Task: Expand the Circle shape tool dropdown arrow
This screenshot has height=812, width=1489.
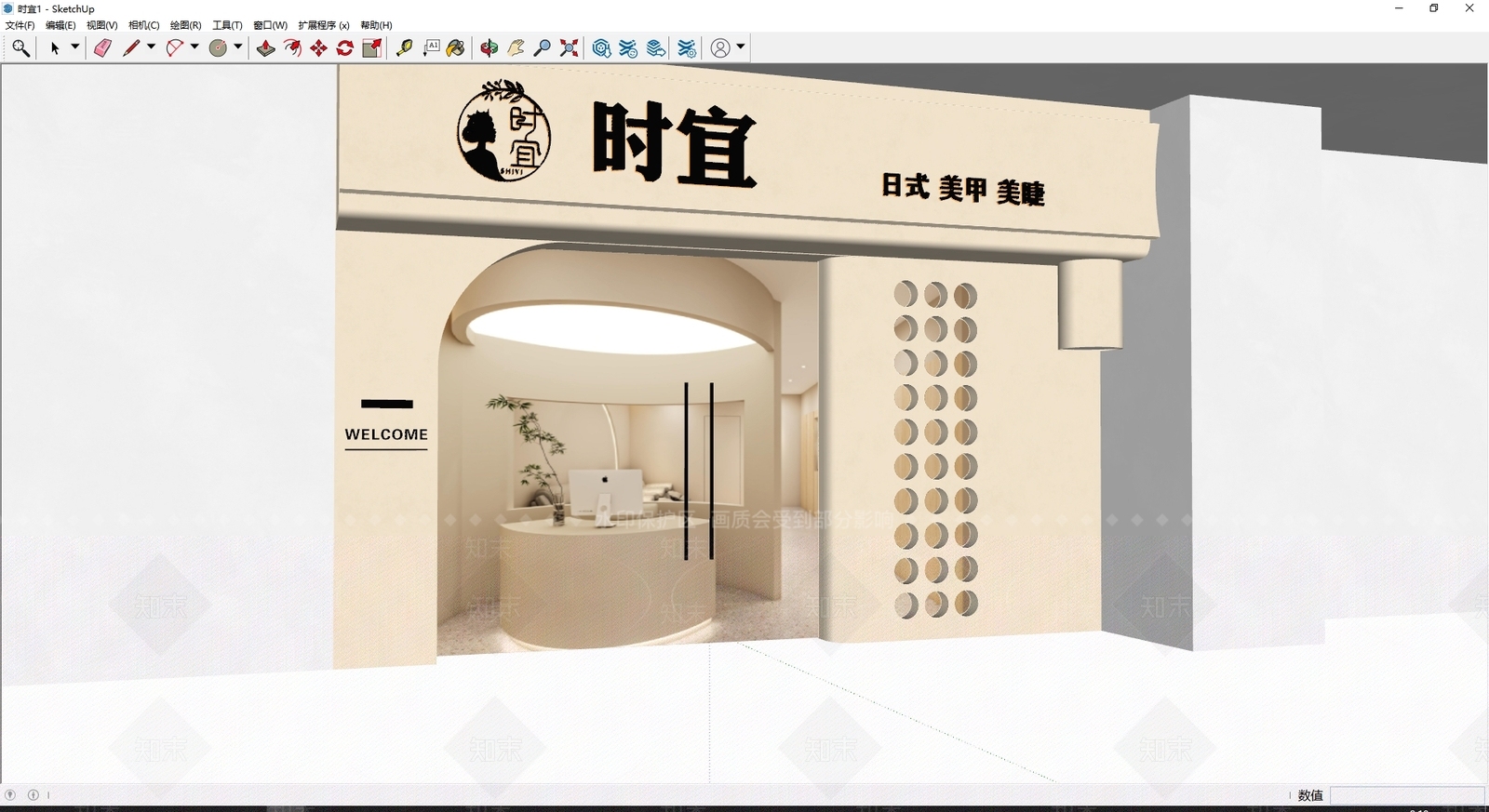Action: (238, 47)
